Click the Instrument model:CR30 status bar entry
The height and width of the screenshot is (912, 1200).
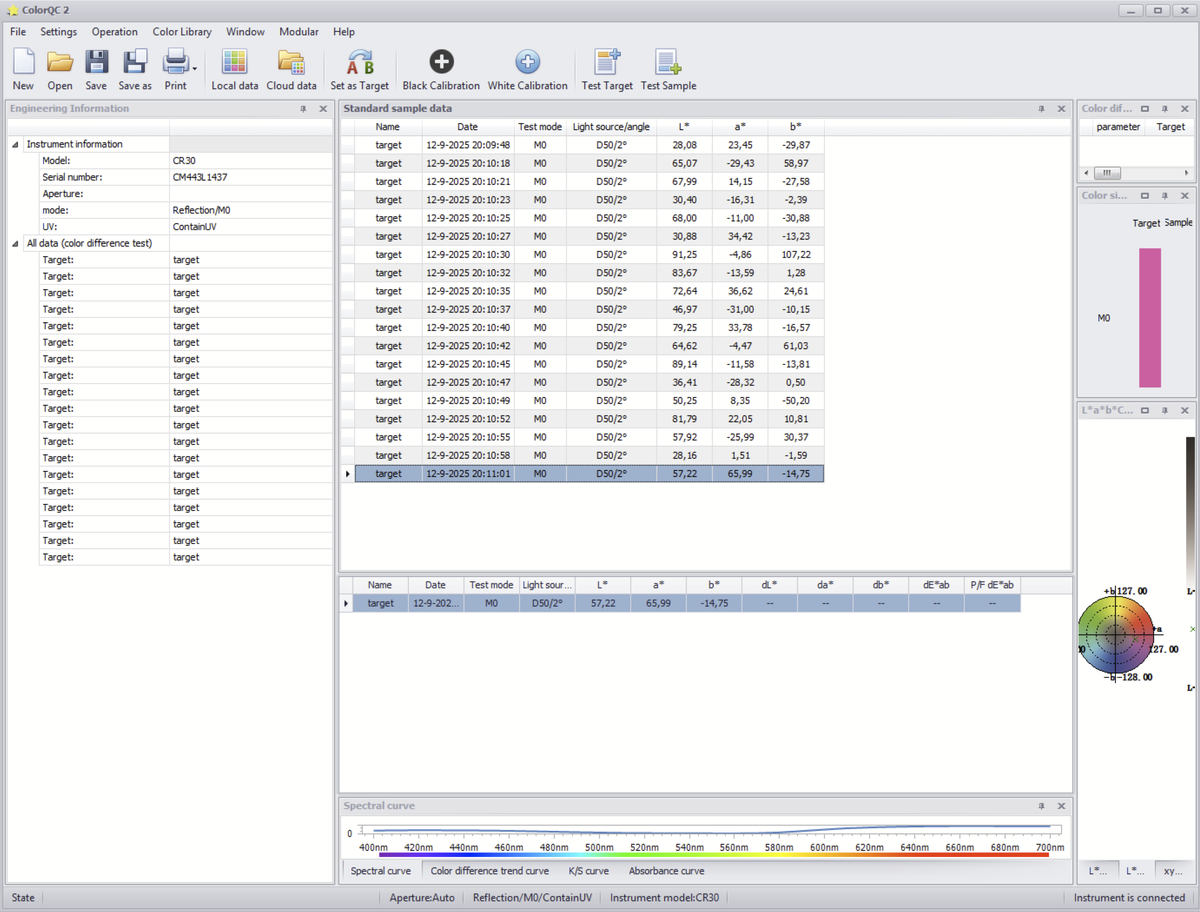pos(665,898)
